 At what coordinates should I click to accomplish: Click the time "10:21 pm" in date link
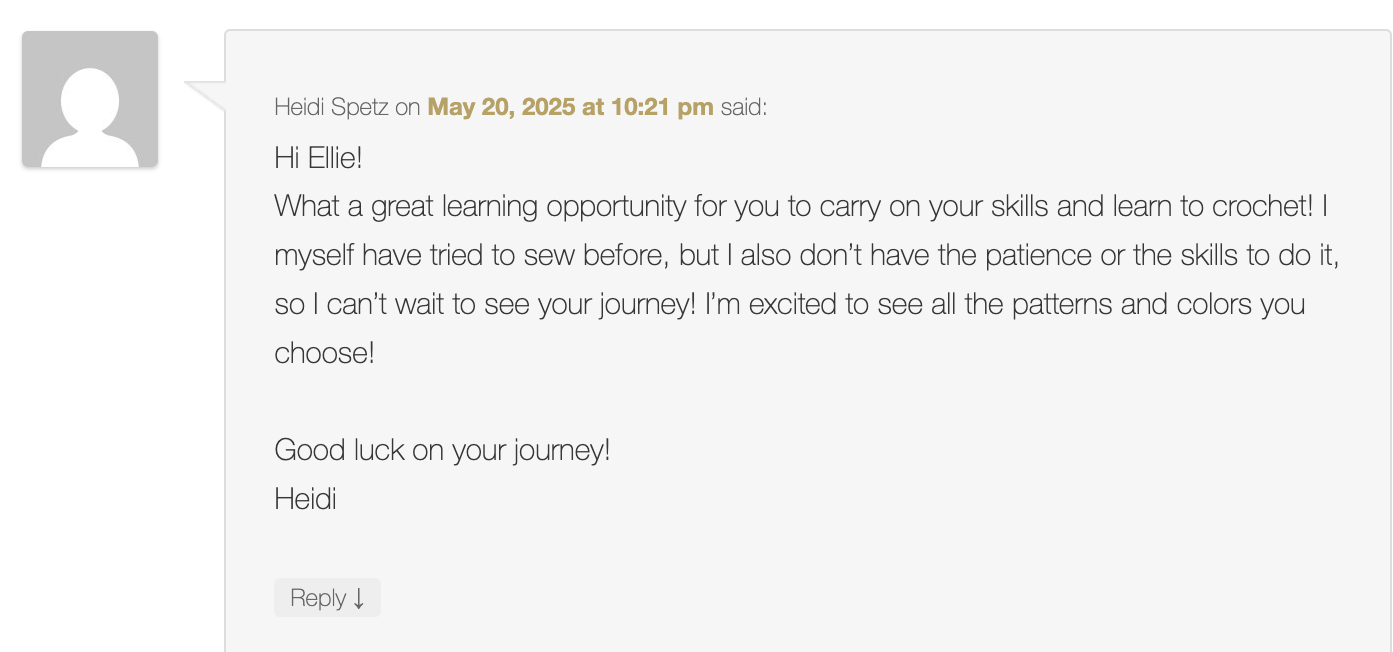pos(661,107)
